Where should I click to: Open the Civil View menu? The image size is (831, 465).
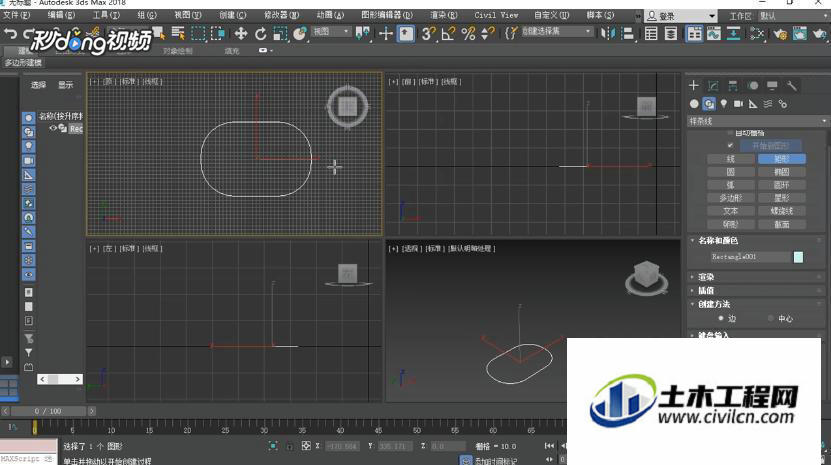click(x=496, y=15)
